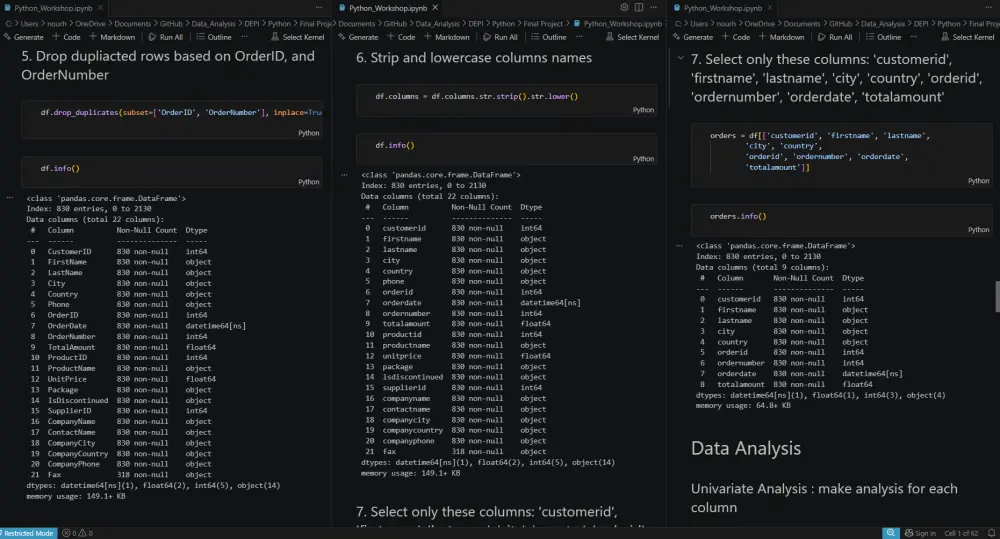The height and width of the screenshot is (539, 1000).
Task: Open more actions menu of the step 5 editor group
Action: pos(319,8)
